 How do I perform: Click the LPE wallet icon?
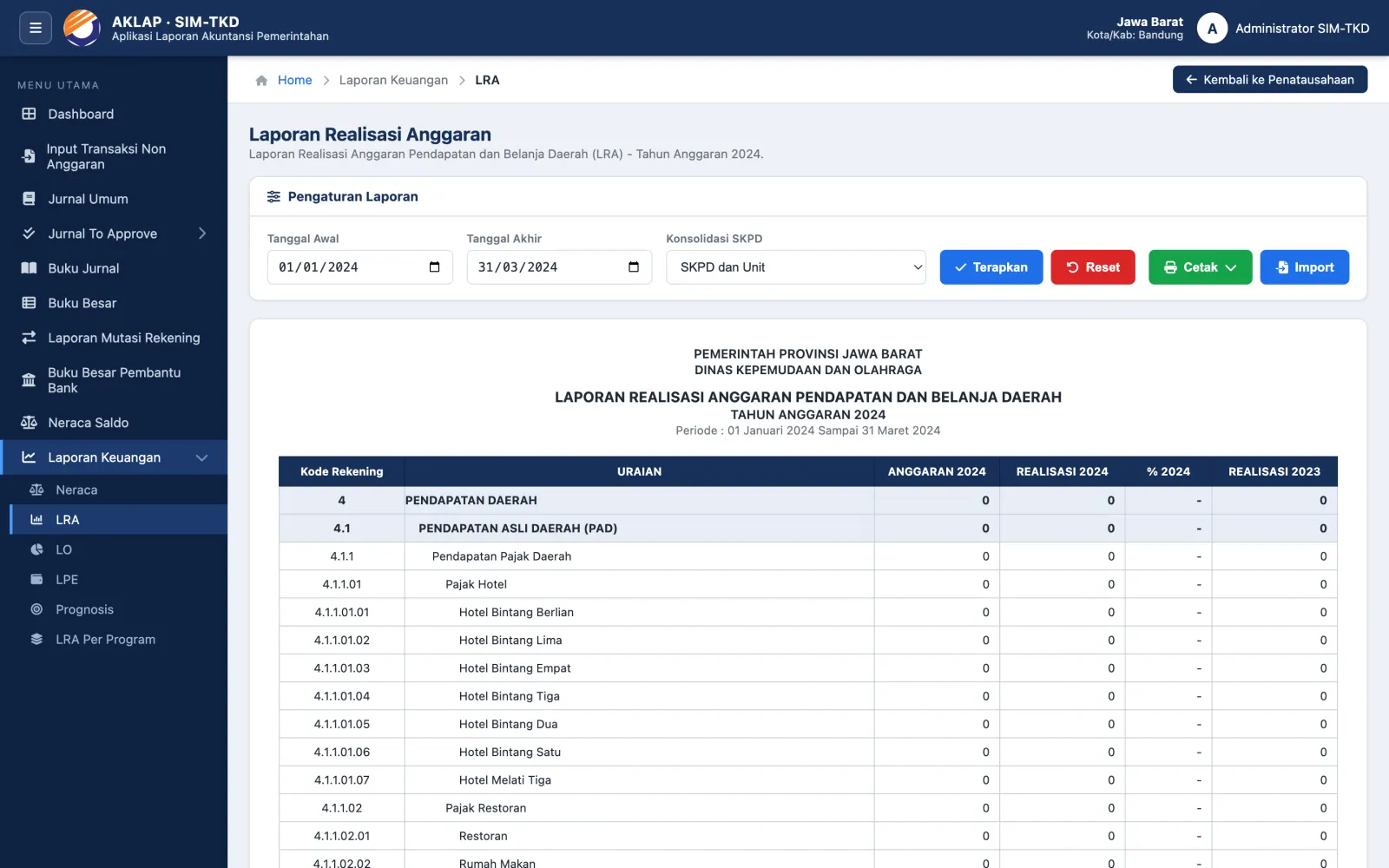pyautogui.click(x=36, y=579)
